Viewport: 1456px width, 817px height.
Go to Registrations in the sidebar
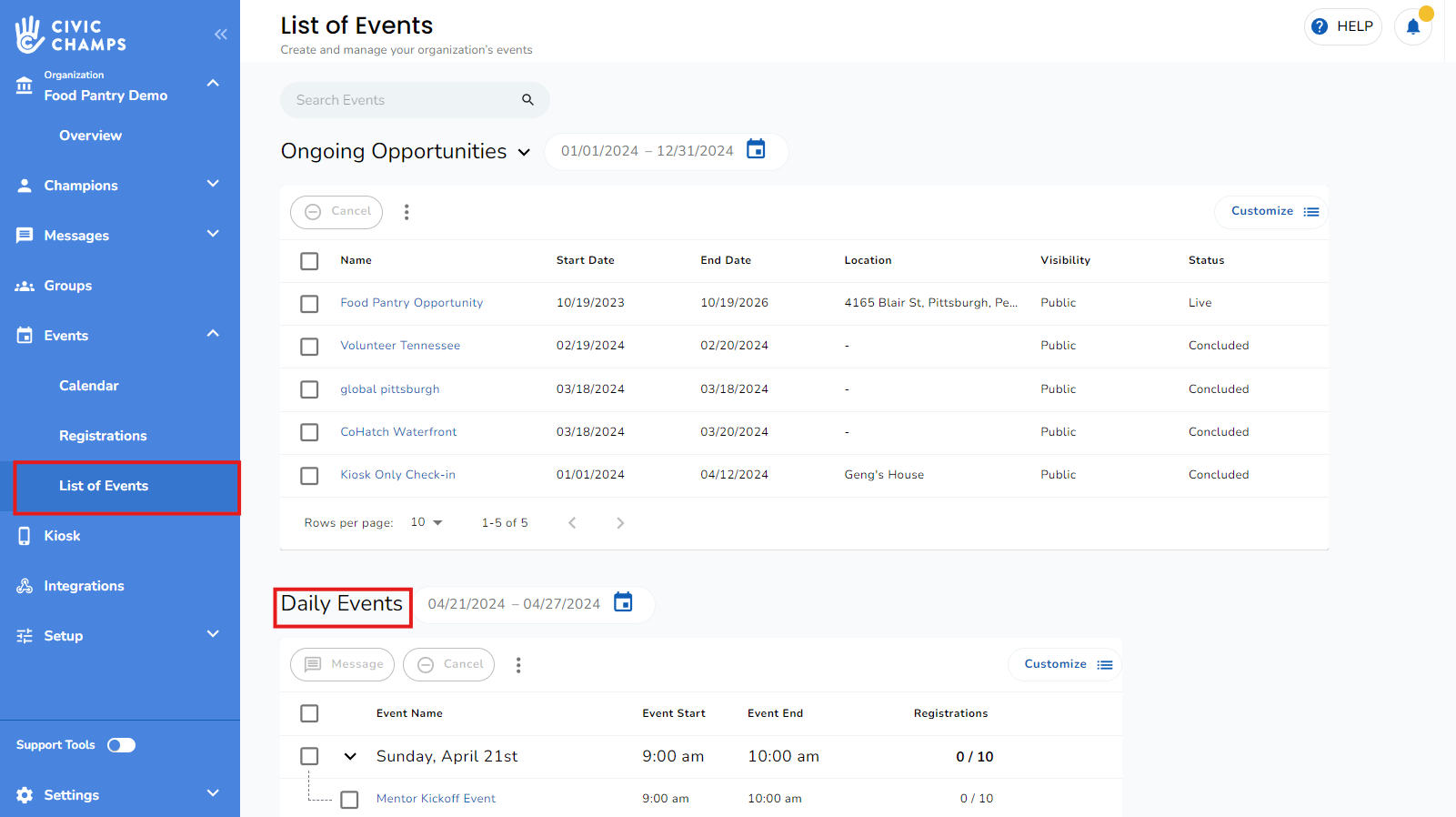tap(103, 436)
